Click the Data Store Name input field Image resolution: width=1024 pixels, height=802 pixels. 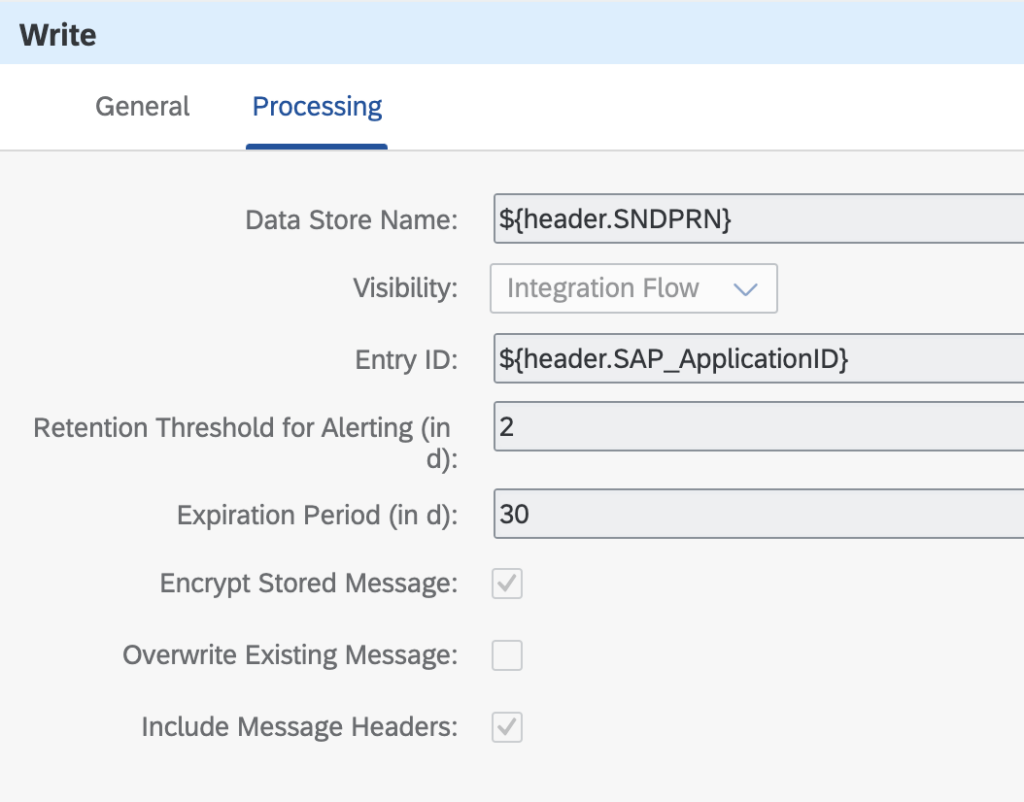point(759,219)
